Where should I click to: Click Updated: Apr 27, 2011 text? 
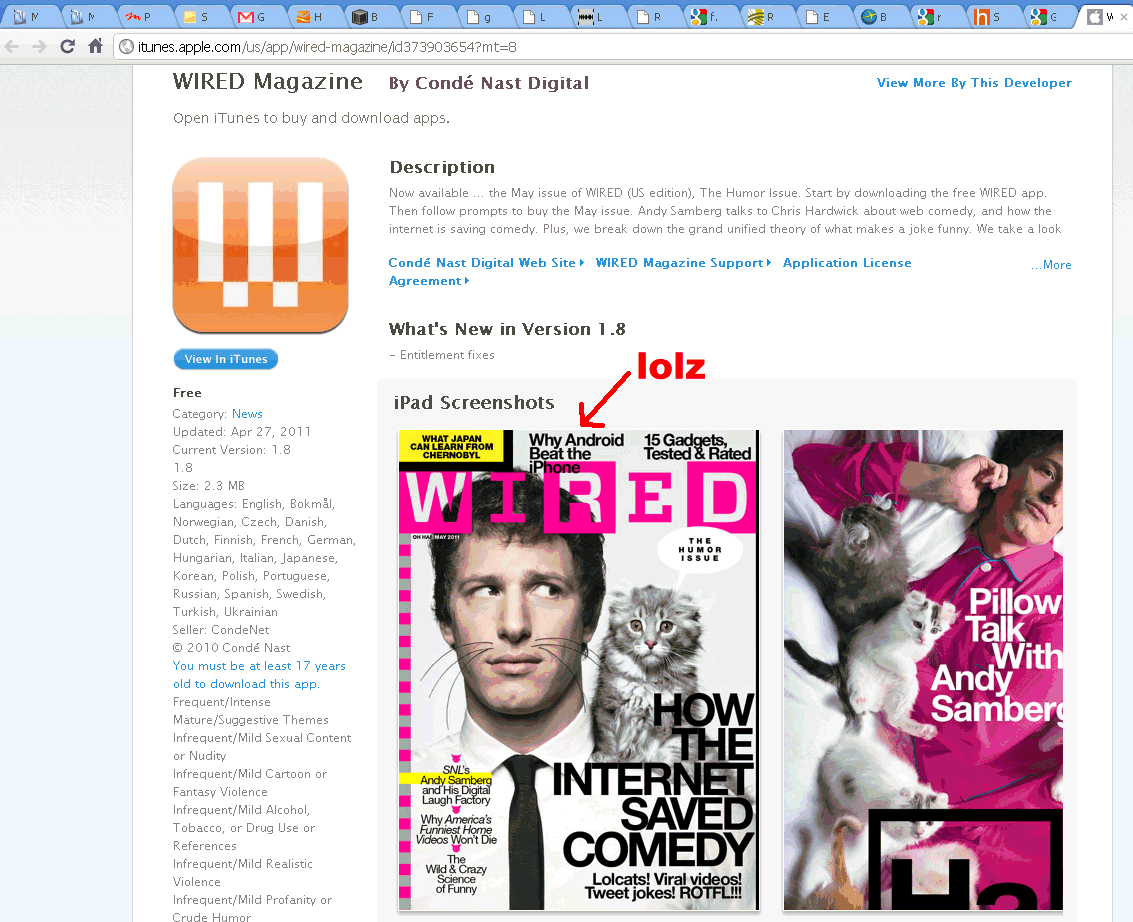point(241,432)
